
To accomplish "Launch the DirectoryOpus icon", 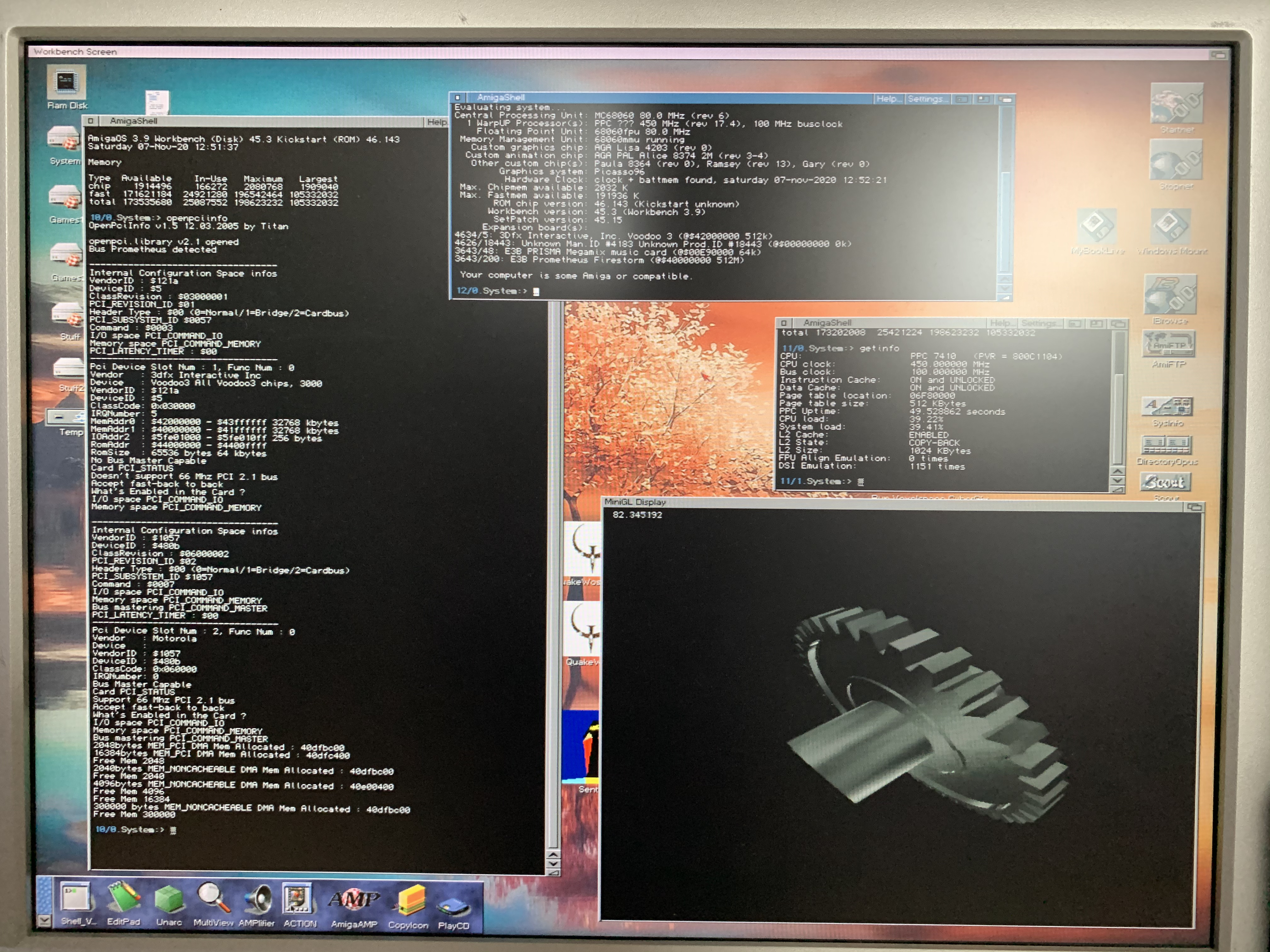I will click(1167, 450).
